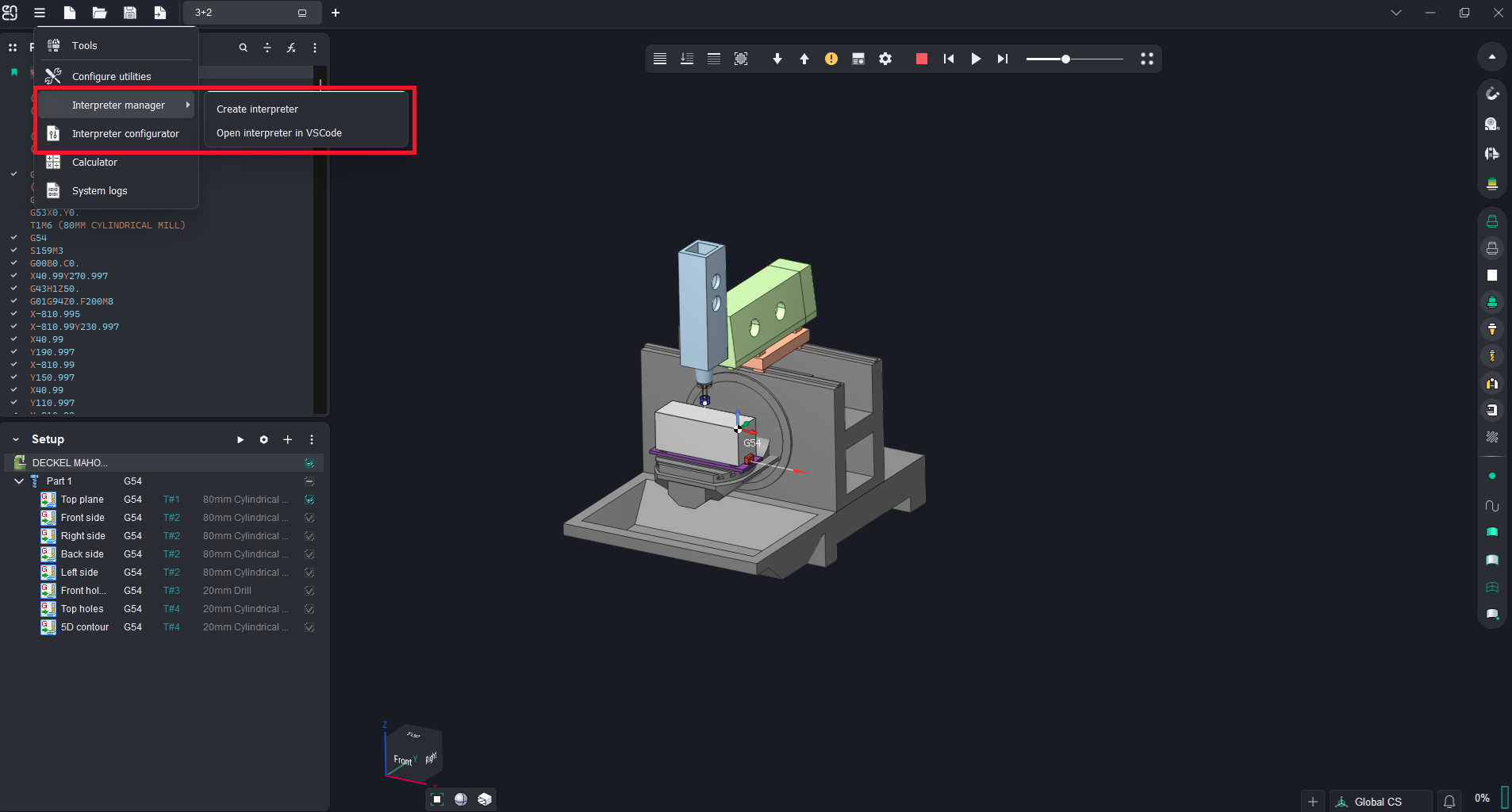This screenshot has width=1512, height=812.
Task: Select Create interpreter menu entry
Action: tap(257, 109)
